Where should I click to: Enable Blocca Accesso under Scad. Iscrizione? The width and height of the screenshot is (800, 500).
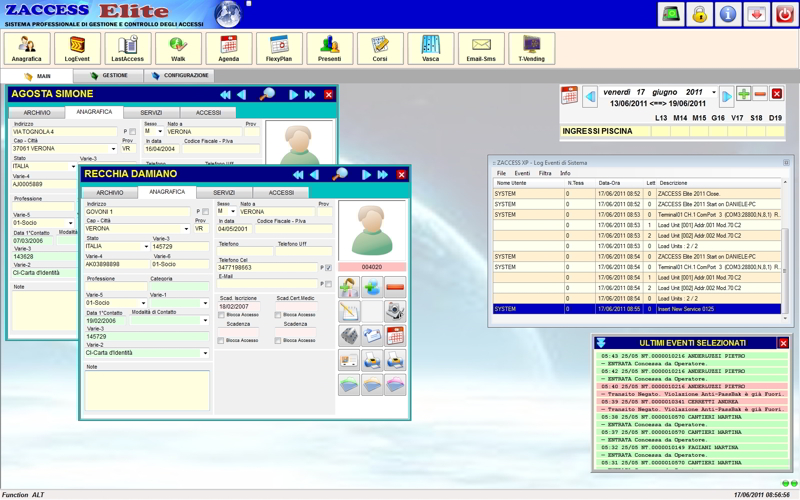[221, 315]
